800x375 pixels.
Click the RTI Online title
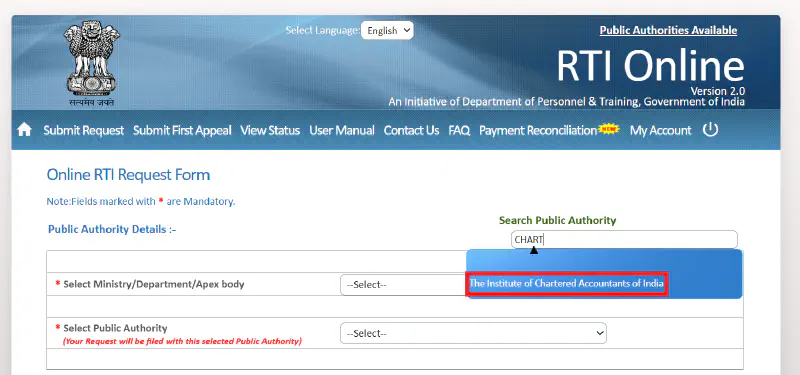(650, 66)
